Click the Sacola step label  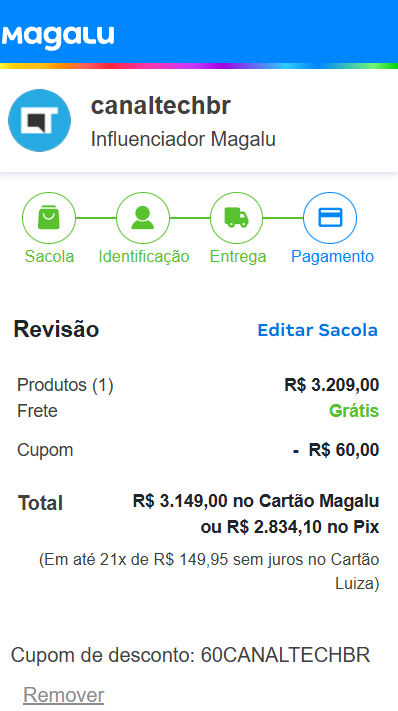point(49,257)
